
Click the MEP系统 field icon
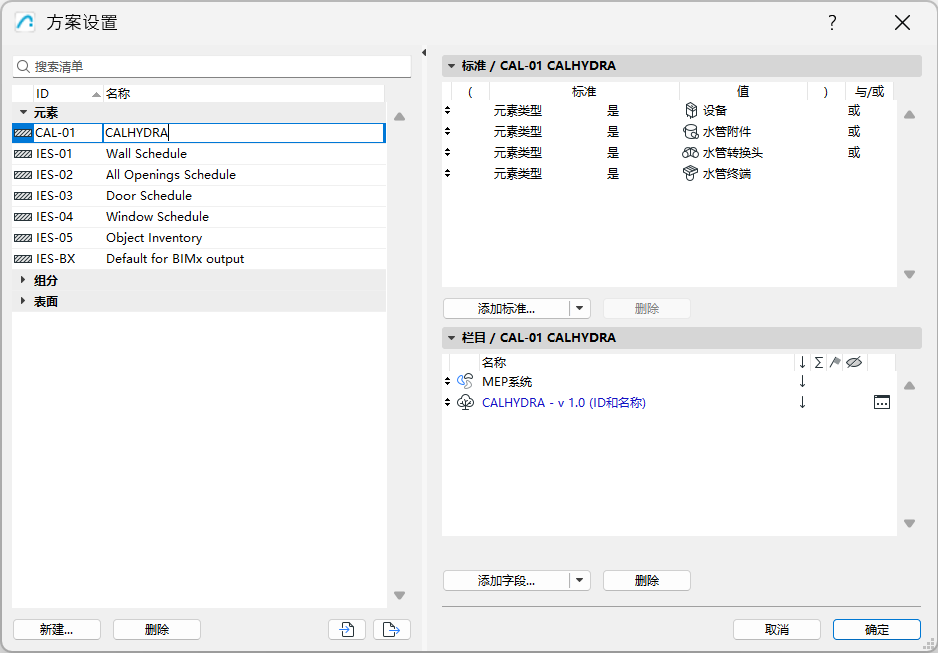tap(464, 381)
